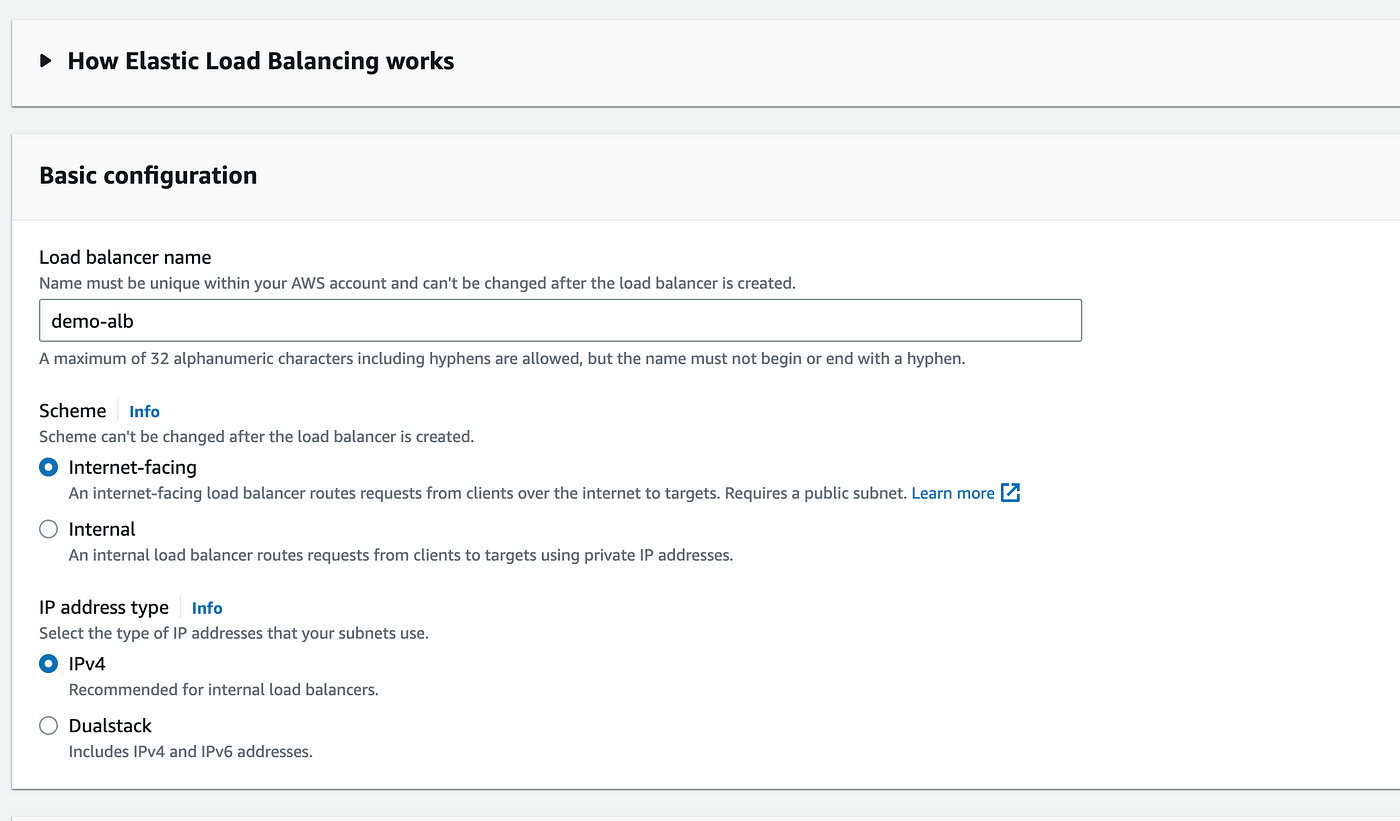This screenshot has height=821, width=1400.
Task: Open the Info link next to Scheme
Action: pyautogui.click(x=144, y=411)
